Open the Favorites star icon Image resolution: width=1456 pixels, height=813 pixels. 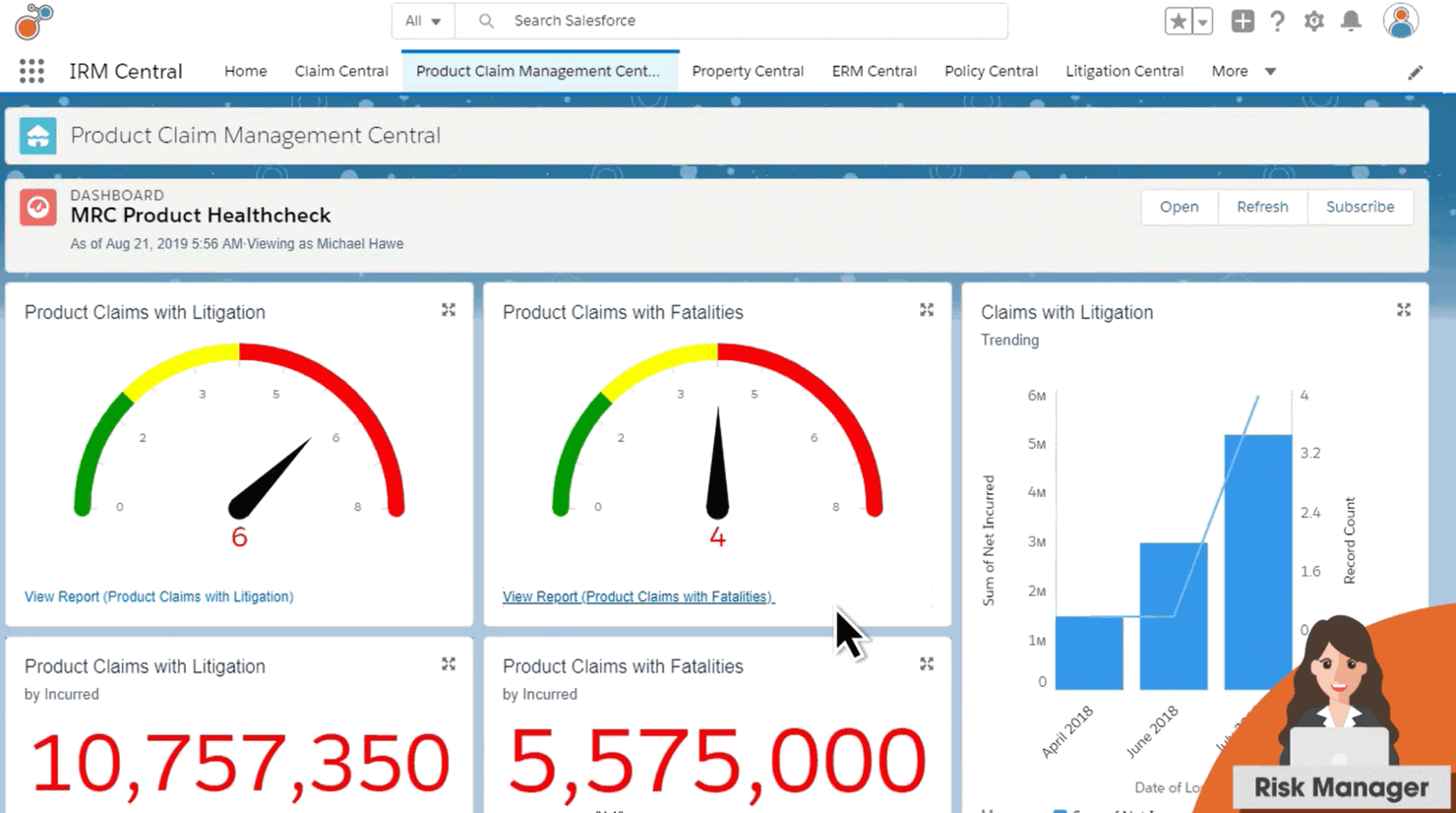tap(1178, 21)
